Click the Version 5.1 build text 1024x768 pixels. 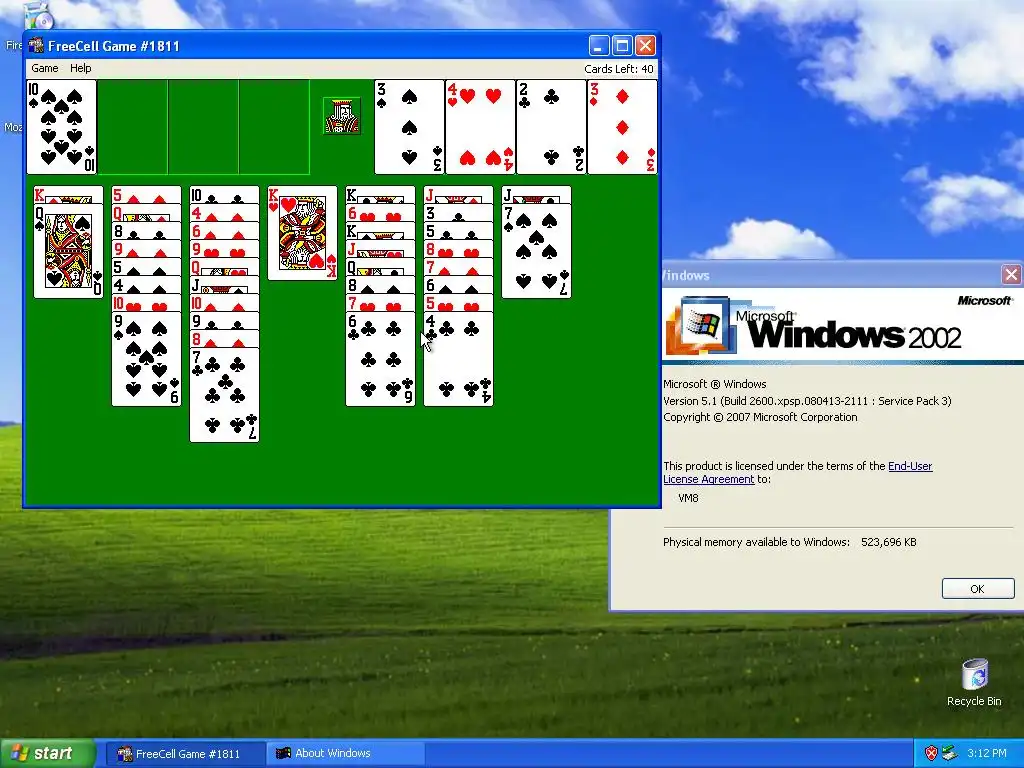coord(807,401)
